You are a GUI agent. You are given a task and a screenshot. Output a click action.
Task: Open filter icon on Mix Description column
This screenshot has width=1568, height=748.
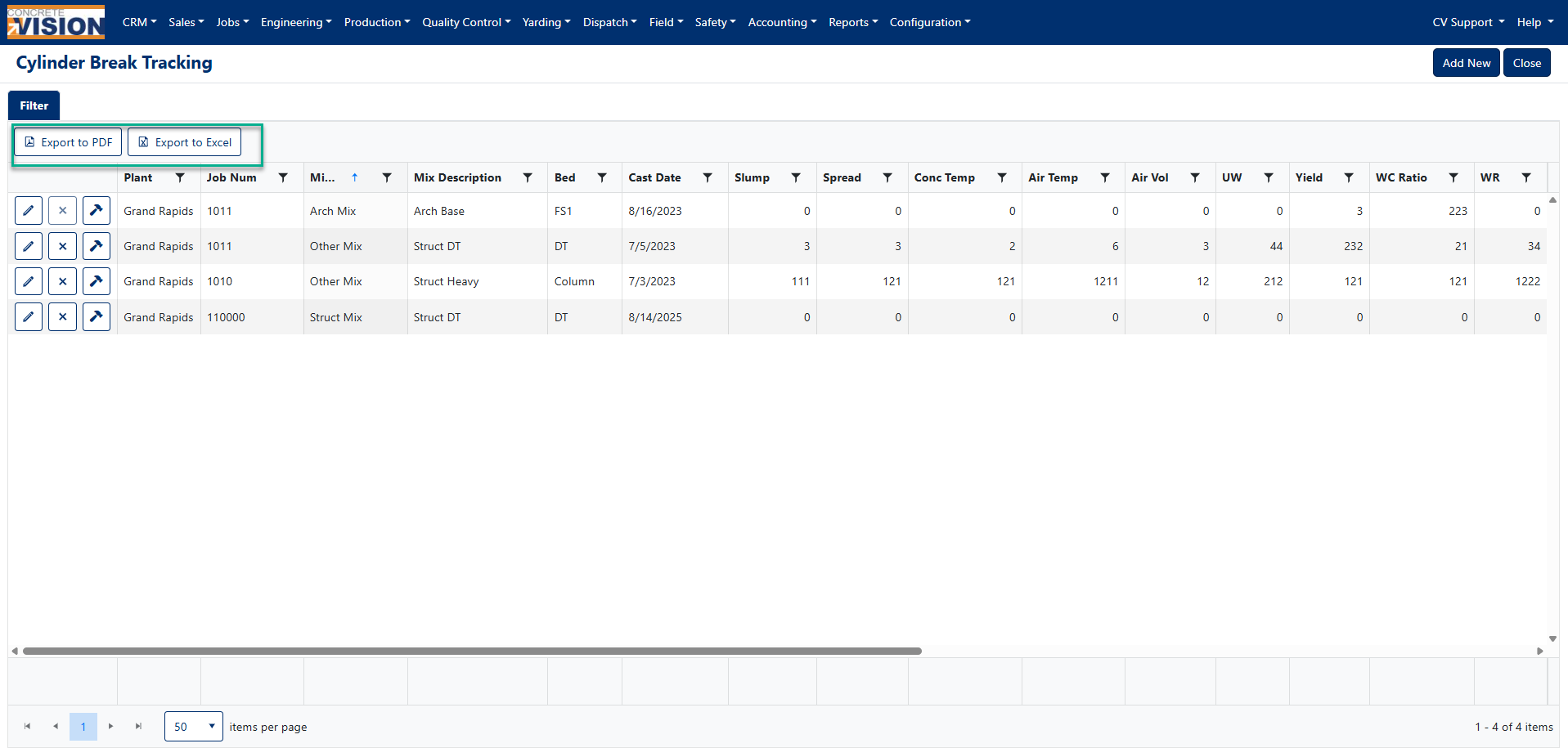(x=528, y=177)
